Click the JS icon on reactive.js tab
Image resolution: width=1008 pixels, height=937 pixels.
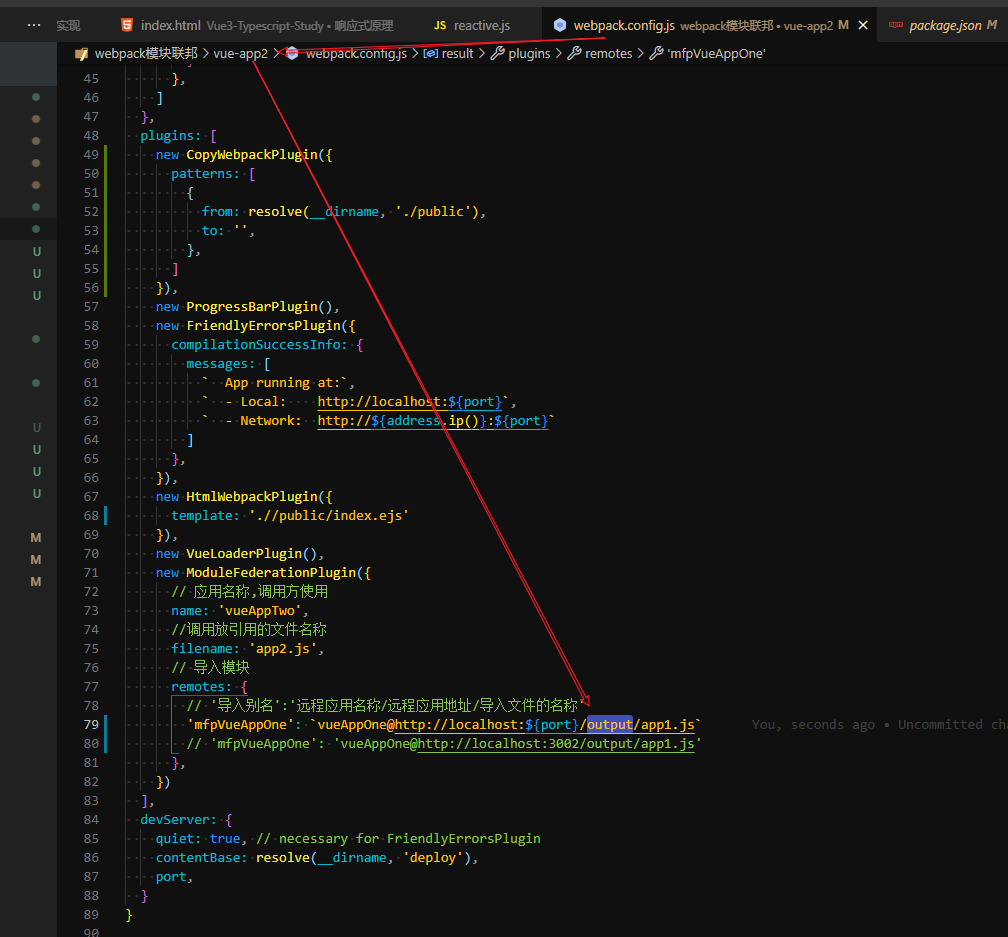click(440, 26)
